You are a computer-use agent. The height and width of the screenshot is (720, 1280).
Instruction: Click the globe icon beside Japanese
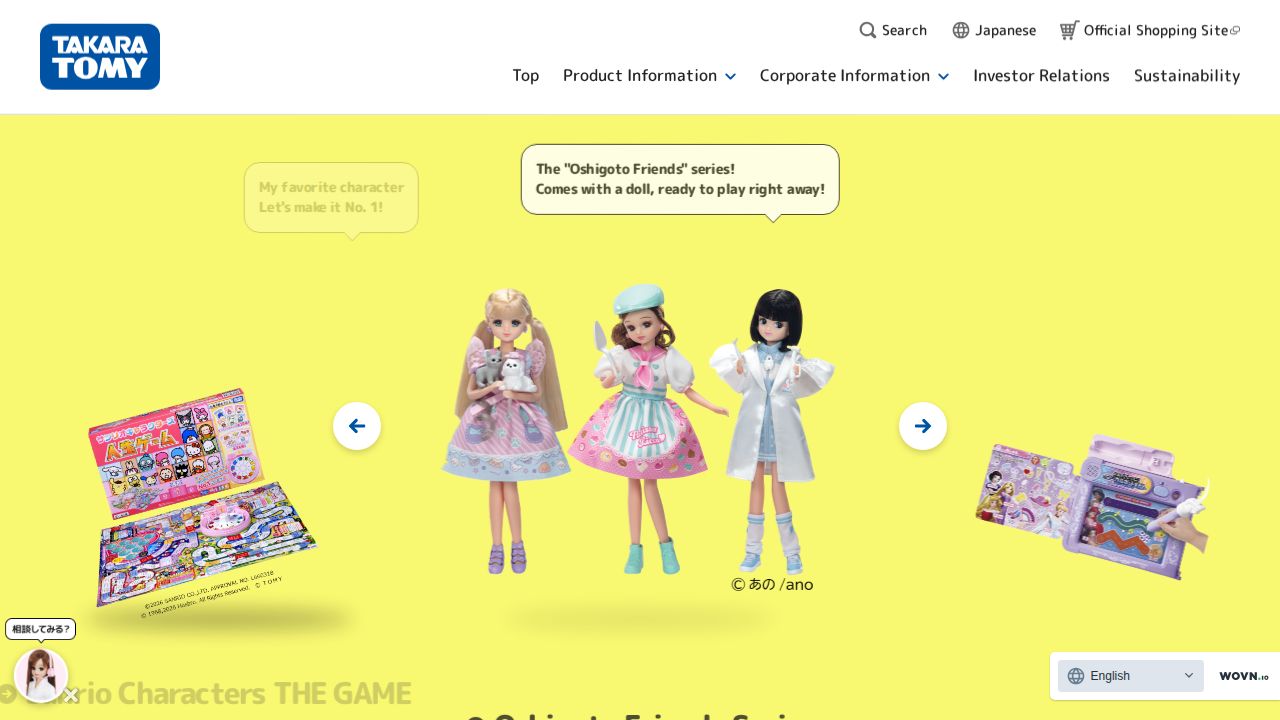961,30
